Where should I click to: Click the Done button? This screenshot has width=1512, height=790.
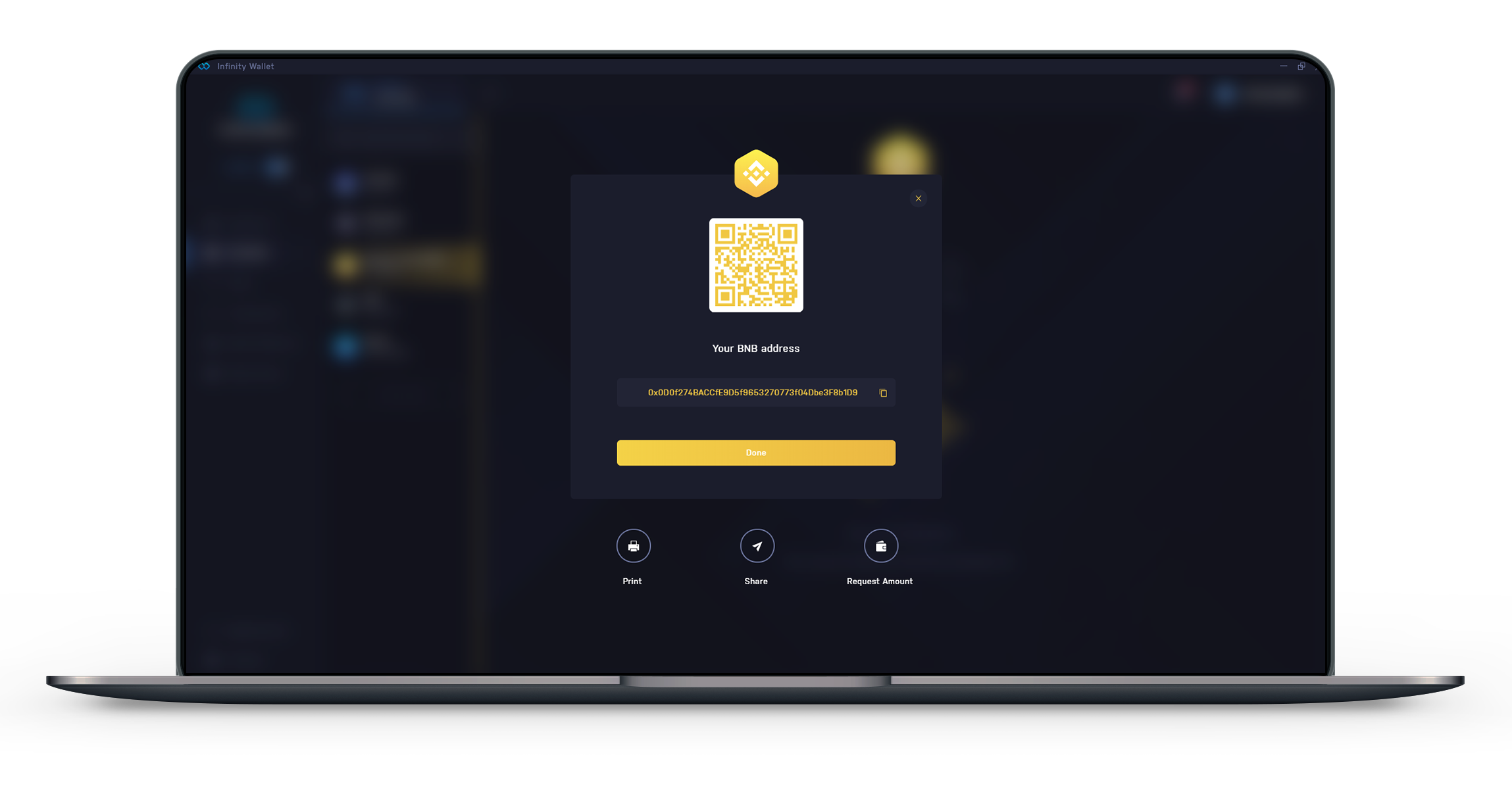756,452
